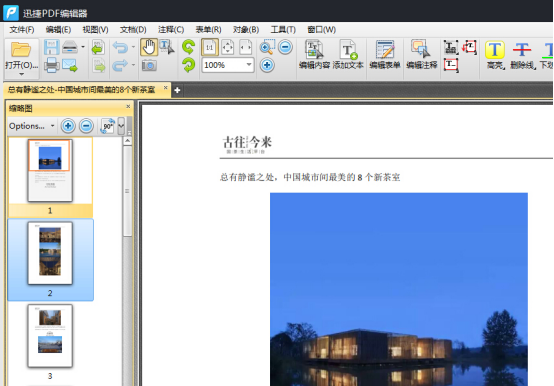Open the 文档(D) menu
The width and height of the screenshot is (554, 386).
tap(133, 30)
